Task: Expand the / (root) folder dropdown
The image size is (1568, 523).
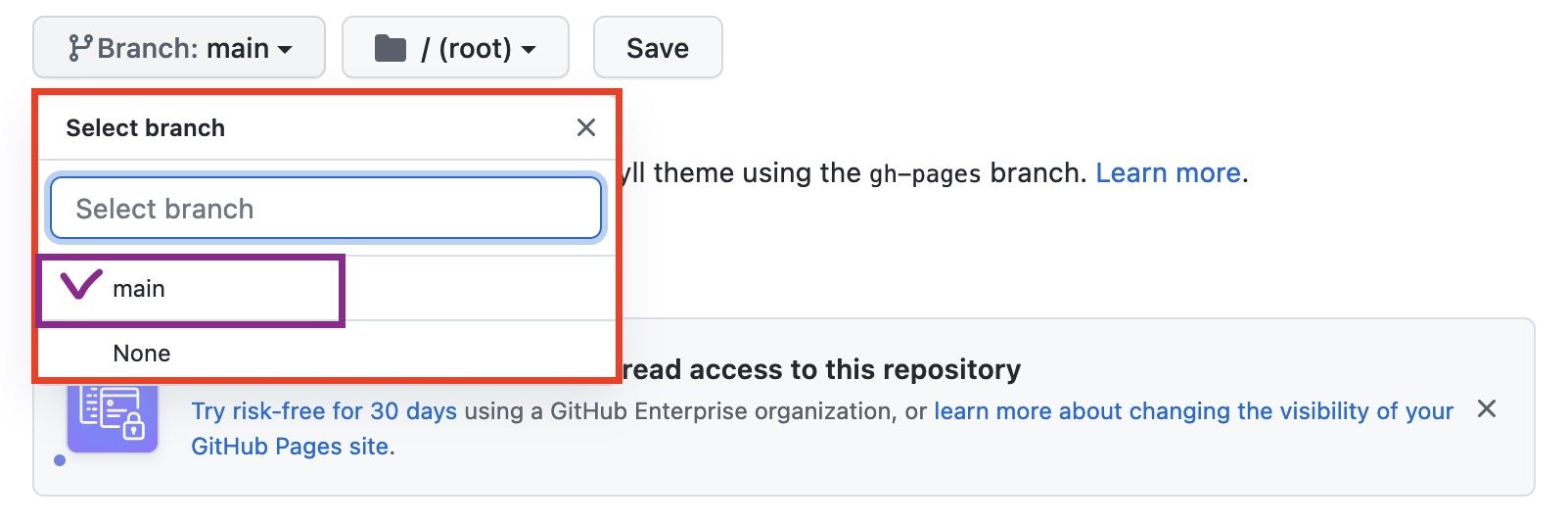Action: (455, 47)
